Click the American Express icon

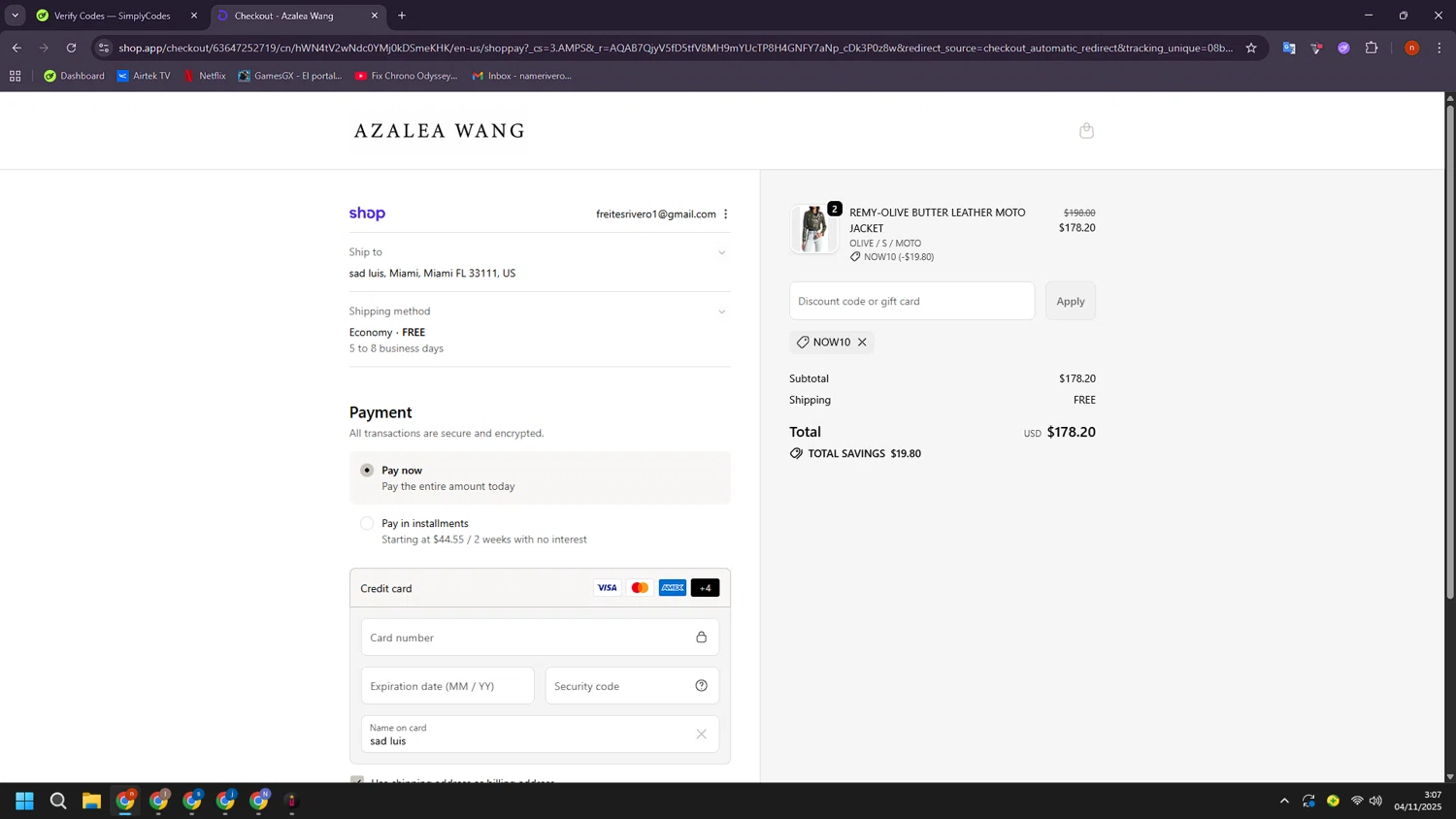coord(673,588)
